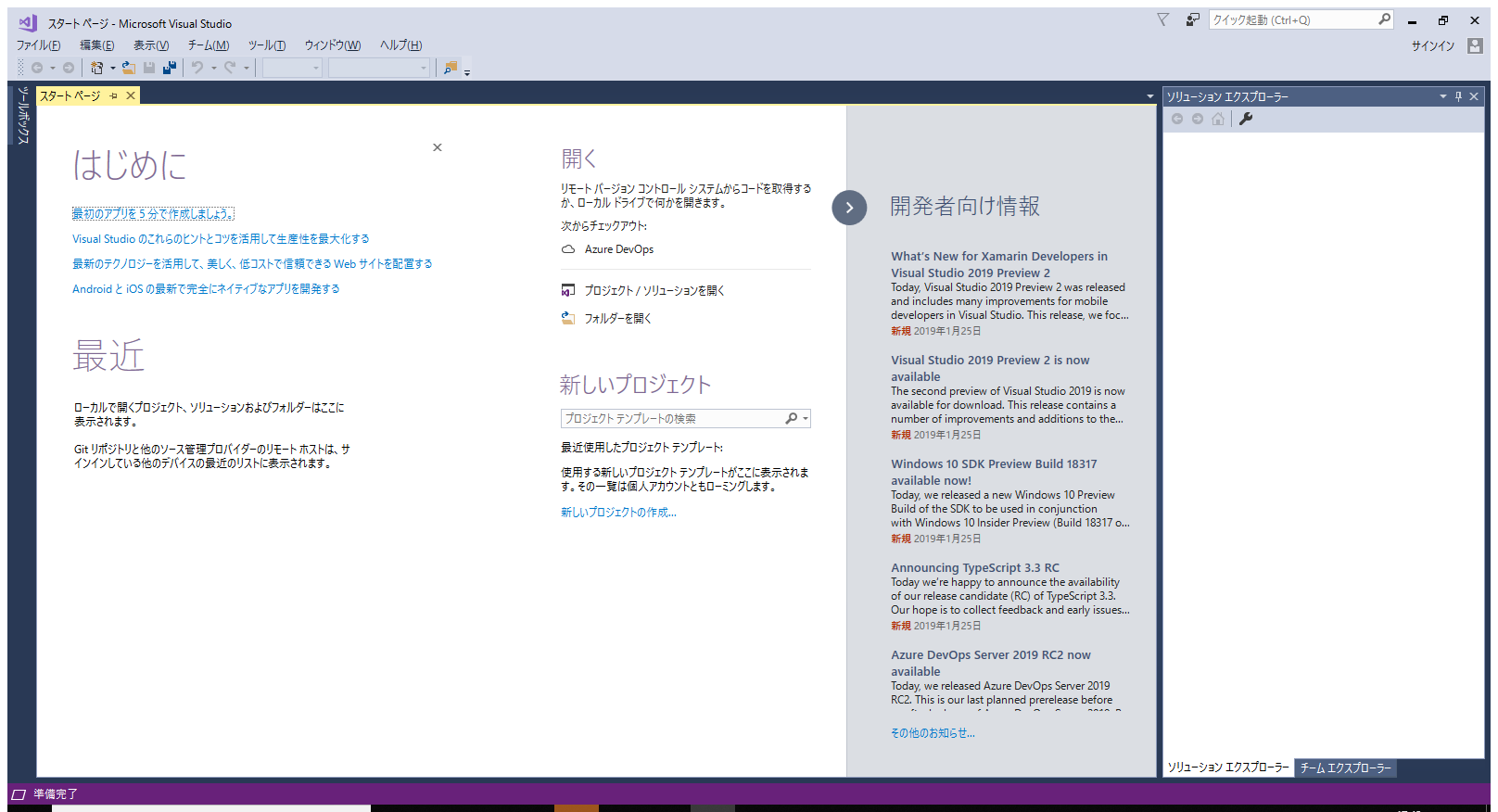Open Announcing TypeScript 3.3 RC article
The height and width of the screenshot is (812, 1498).
pos(975,567)
